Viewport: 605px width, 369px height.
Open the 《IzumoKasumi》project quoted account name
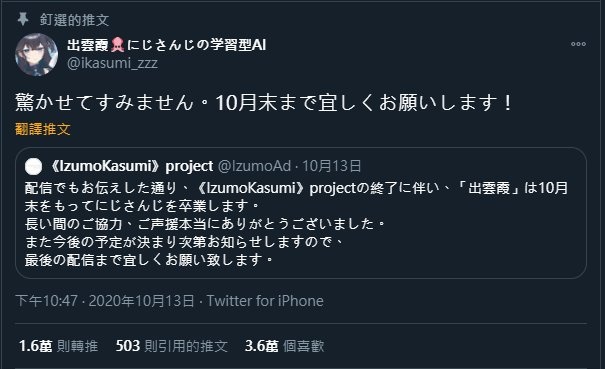[131, 166]
